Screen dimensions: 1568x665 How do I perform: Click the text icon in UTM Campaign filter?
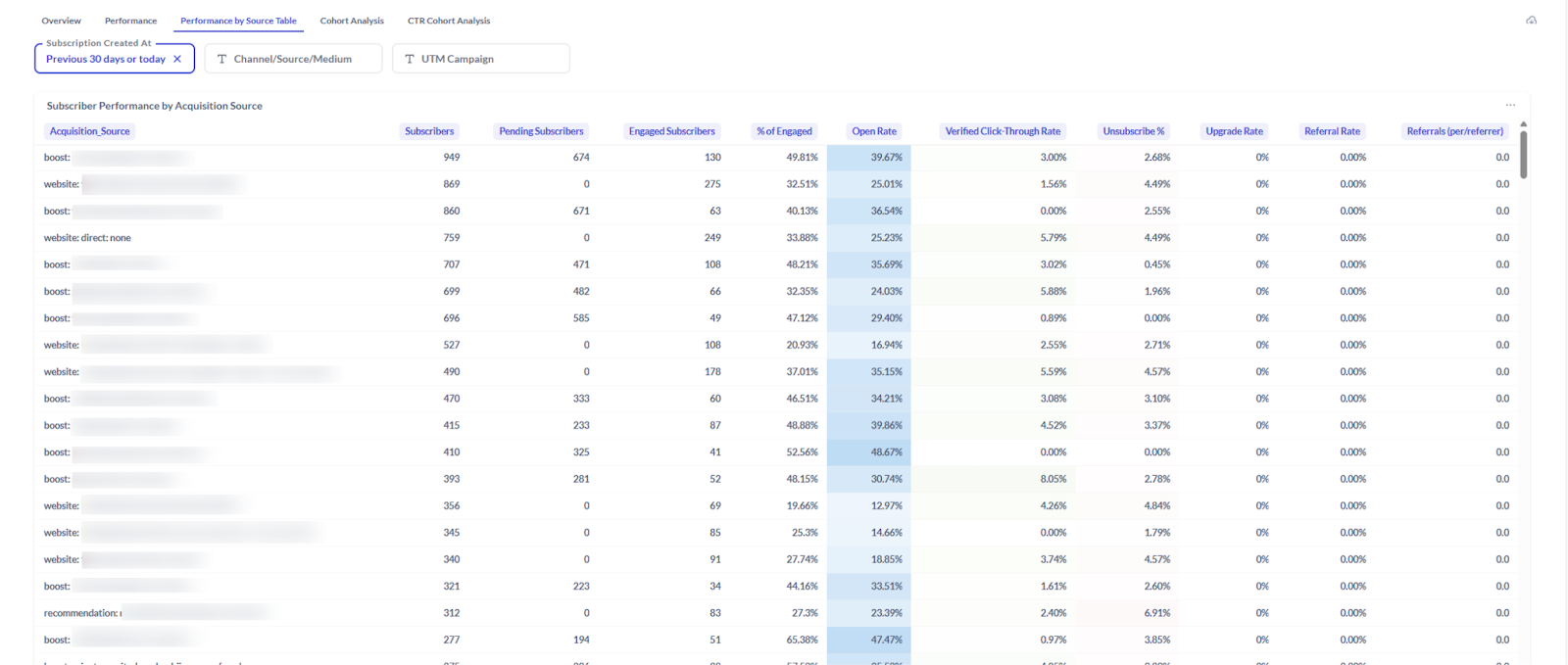tap(410, 59)
